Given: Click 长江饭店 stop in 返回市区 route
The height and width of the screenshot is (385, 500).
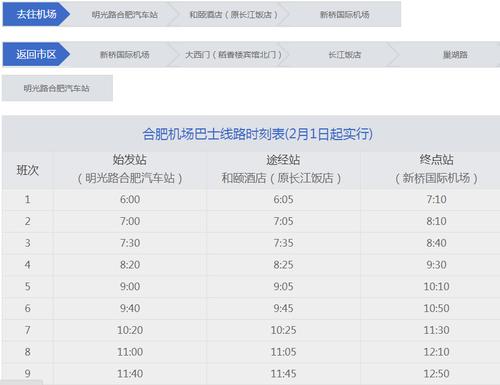Looking at the screenshot, I should point(345,55).
